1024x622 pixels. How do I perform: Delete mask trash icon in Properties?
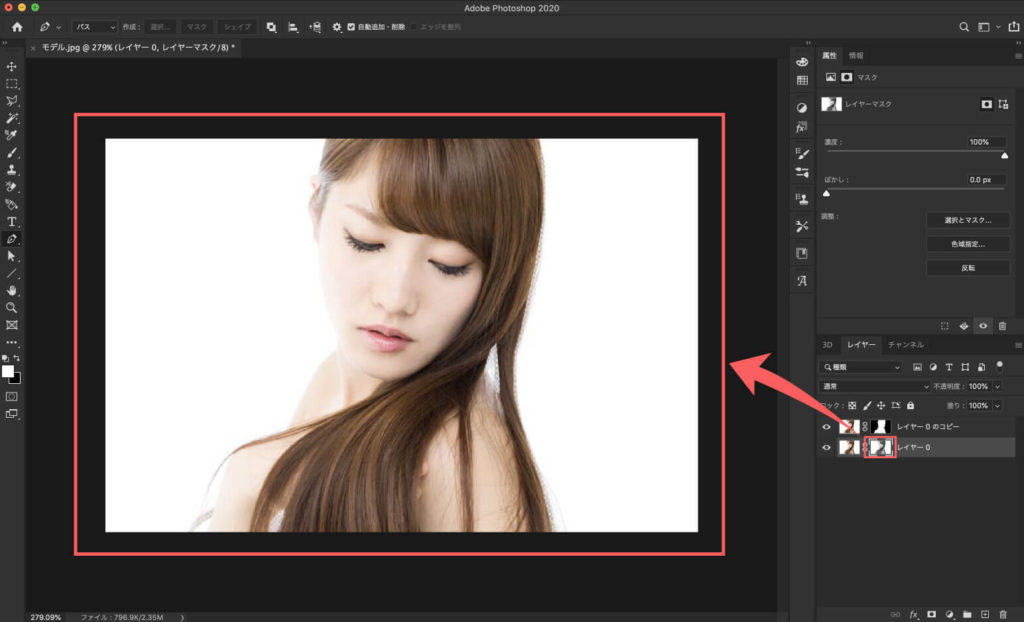1002,325
